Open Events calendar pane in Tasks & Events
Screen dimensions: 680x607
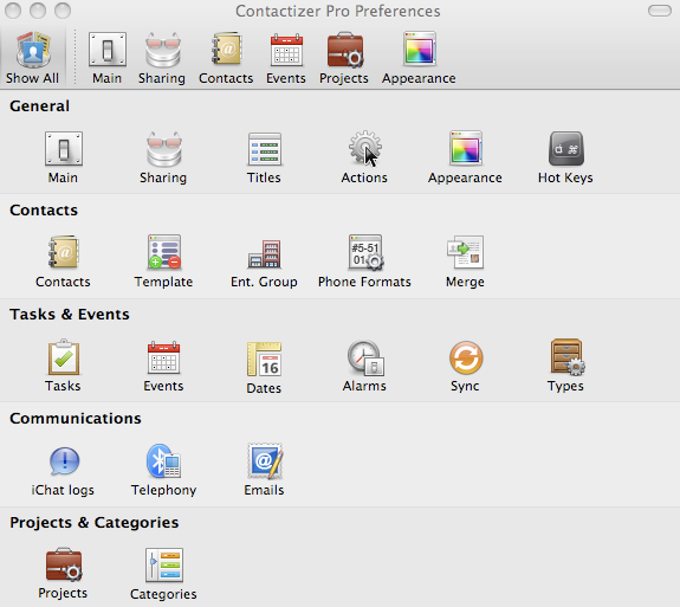click(163, 366)
